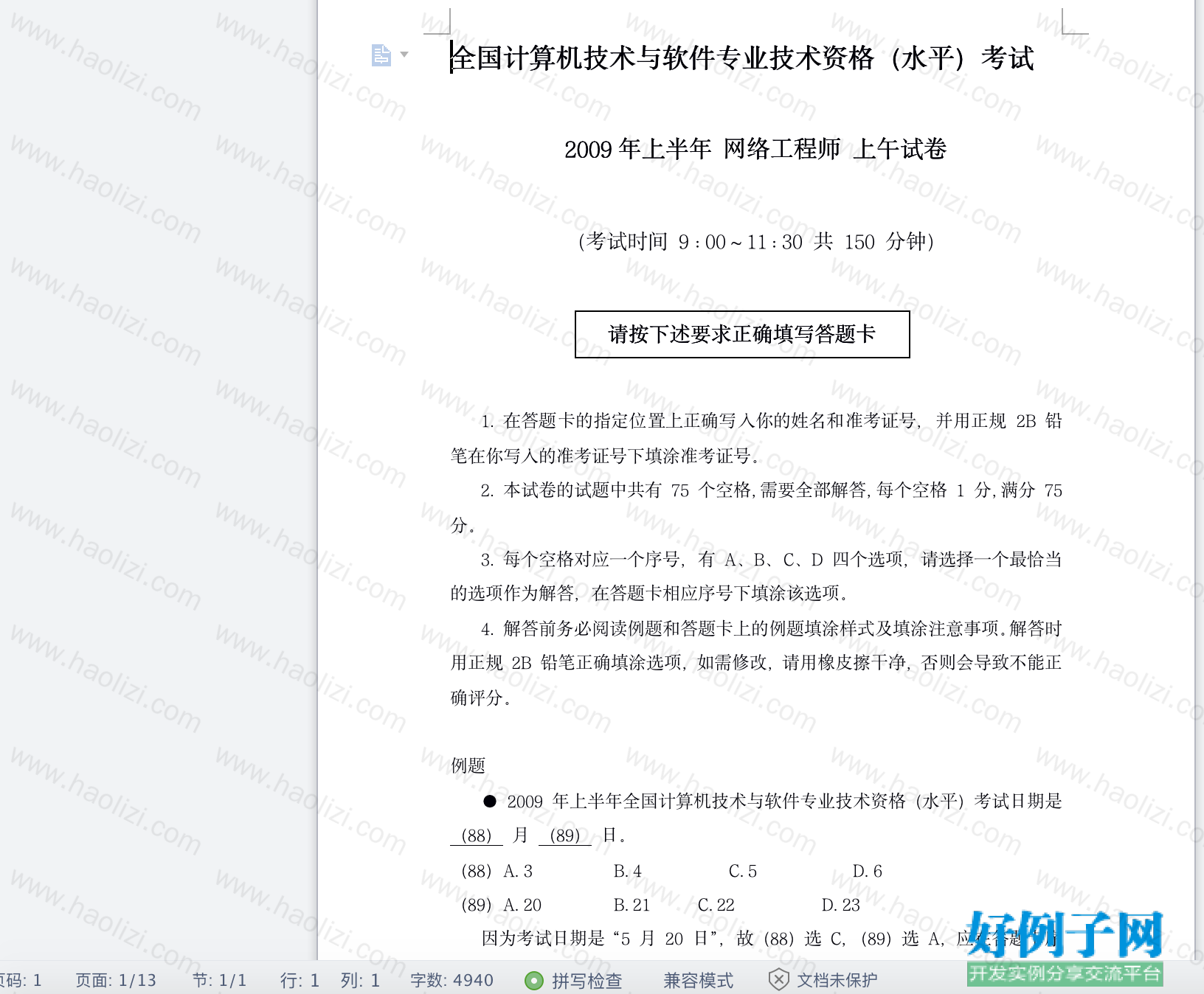
Task: Click option C. 22 for question 89
Action: (x=716, y=905)
